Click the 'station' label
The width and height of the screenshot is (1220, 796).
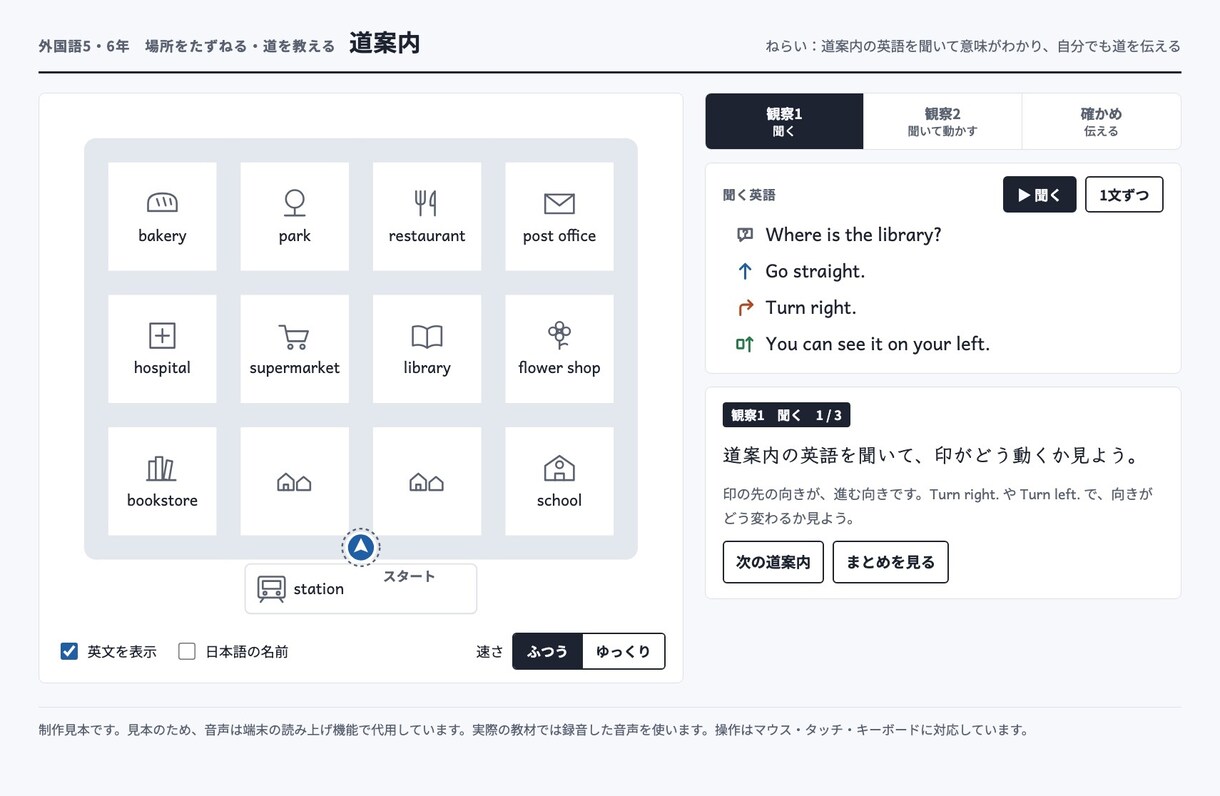tap(318, 589)
